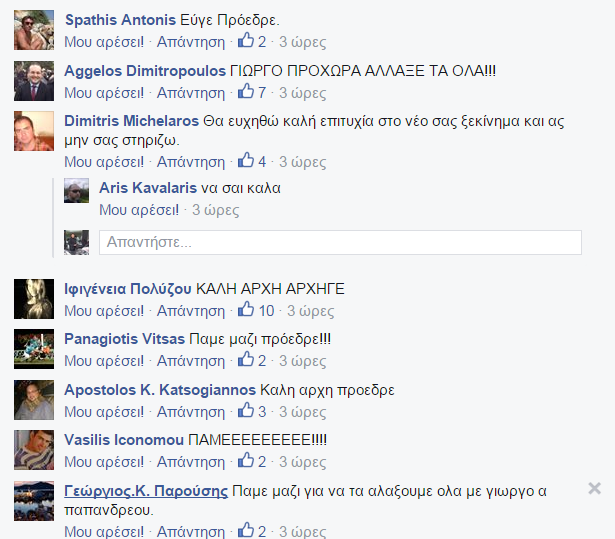Open Aggelos Dimitropoulos profile name link

tap(145, 71)
